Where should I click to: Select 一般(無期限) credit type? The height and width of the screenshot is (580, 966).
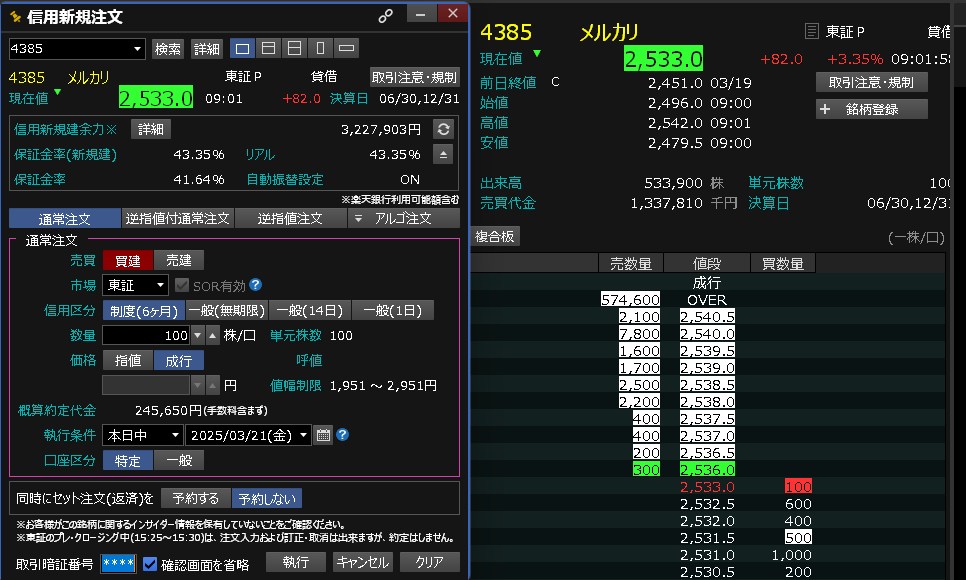(227, 311)
